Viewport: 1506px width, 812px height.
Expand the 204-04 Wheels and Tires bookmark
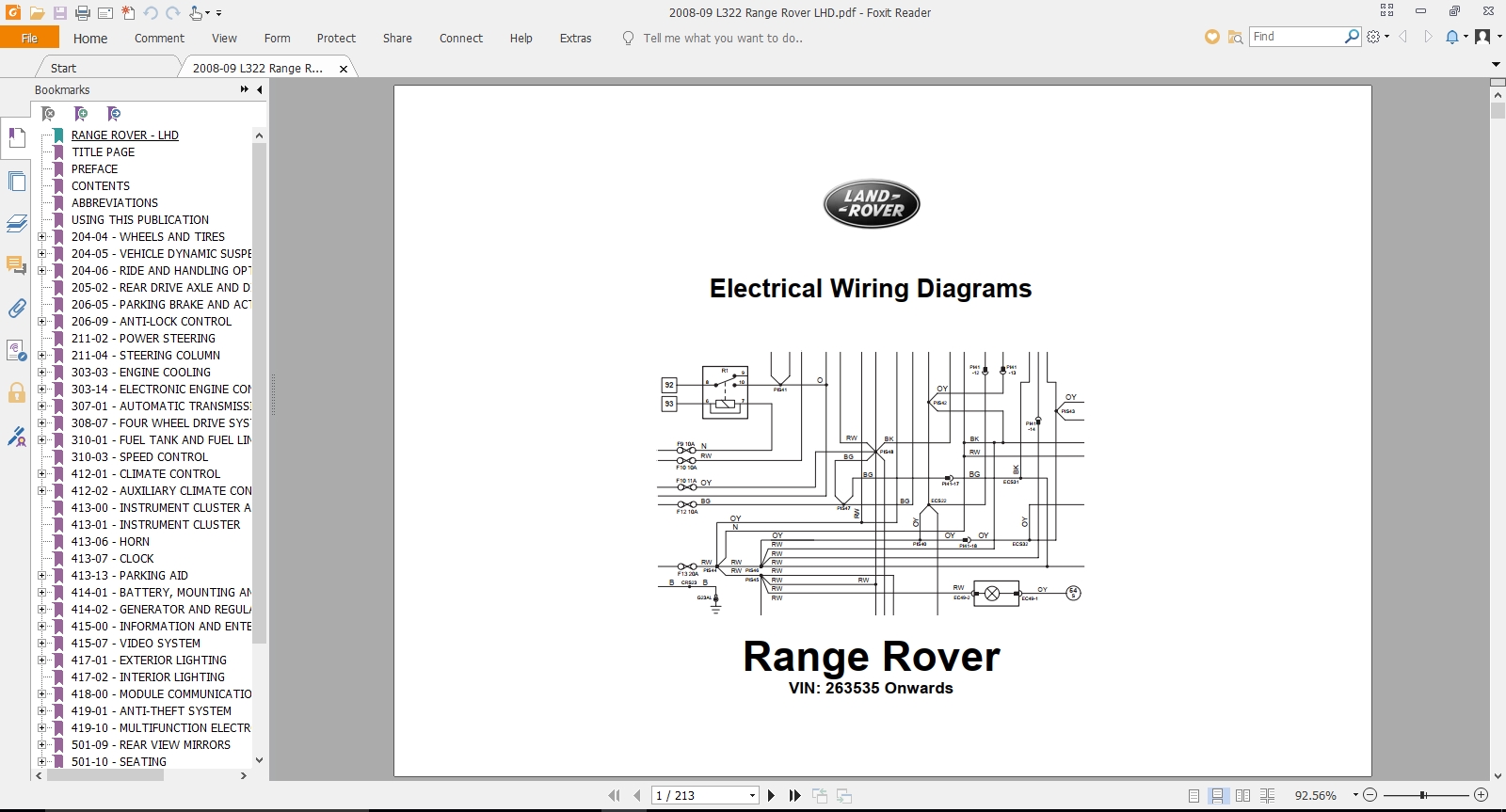coord(41,237)
